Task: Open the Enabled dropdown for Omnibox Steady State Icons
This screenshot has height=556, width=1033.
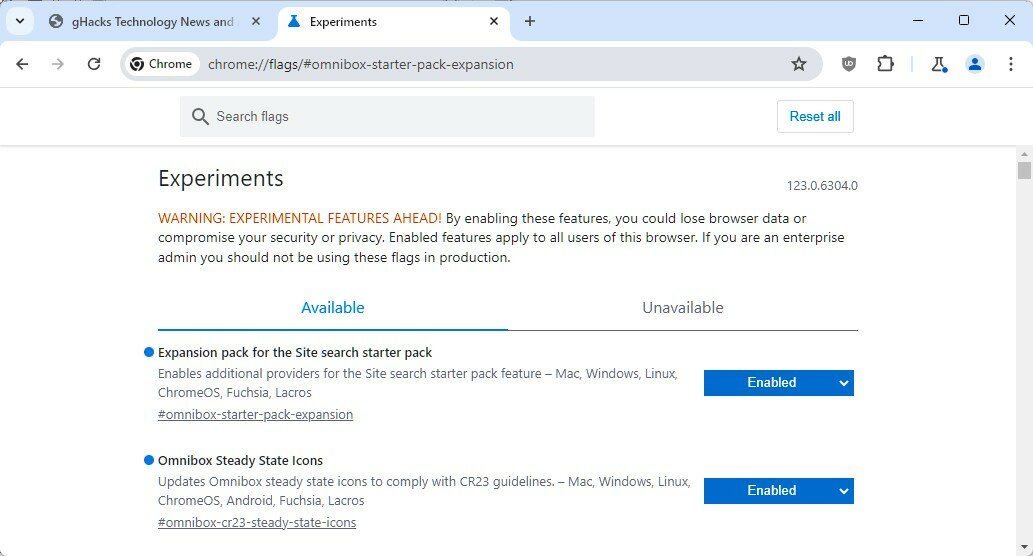Action: pos(778,491)
